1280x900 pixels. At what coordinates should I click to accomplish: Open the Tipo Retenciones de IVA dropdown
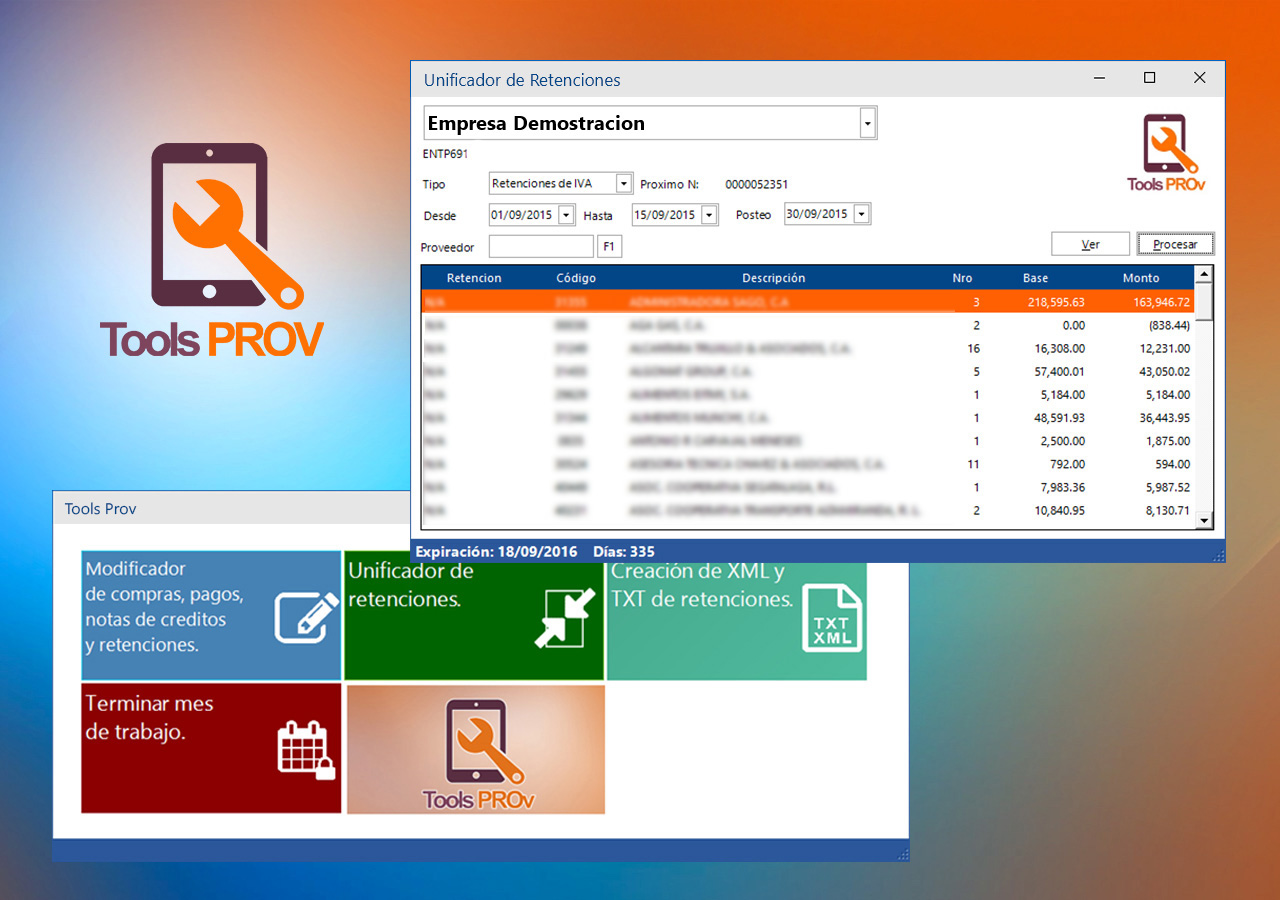624,184
